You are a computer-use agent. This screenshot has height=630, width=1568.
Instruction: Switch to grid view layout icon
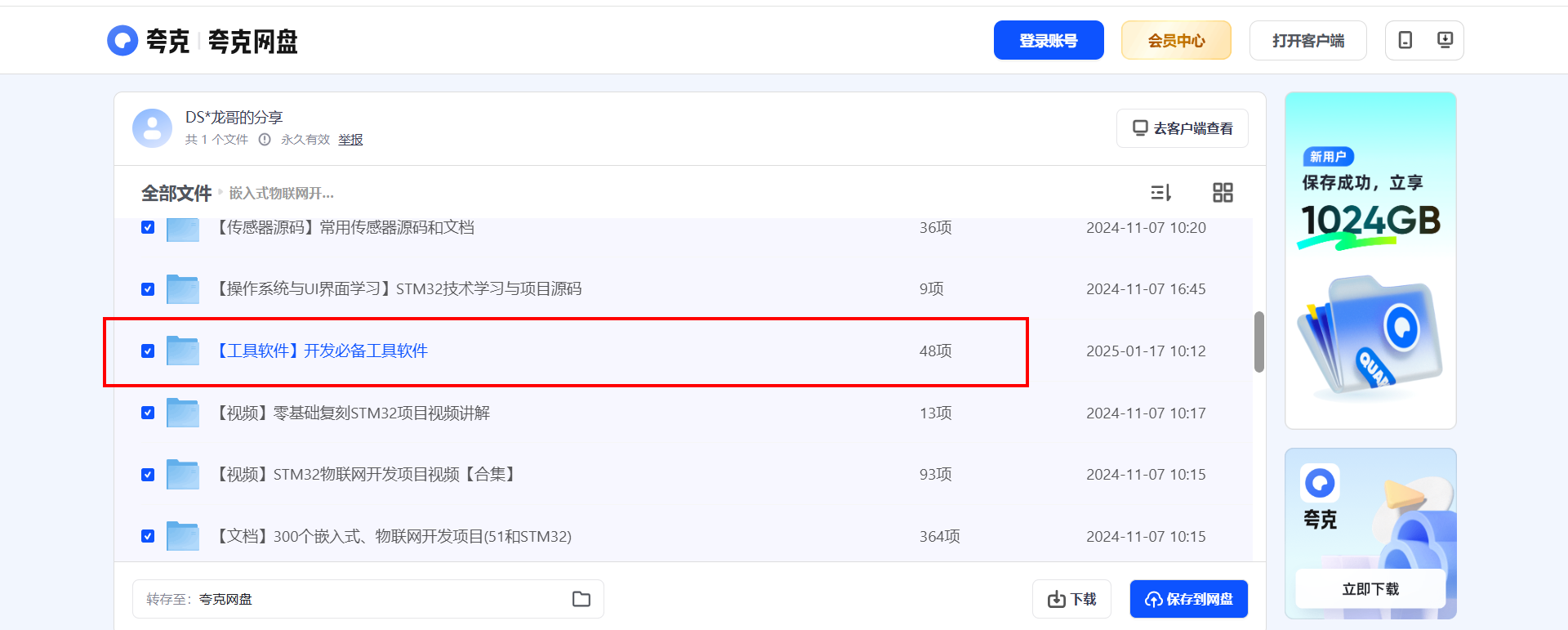[x=1222, y=193]
